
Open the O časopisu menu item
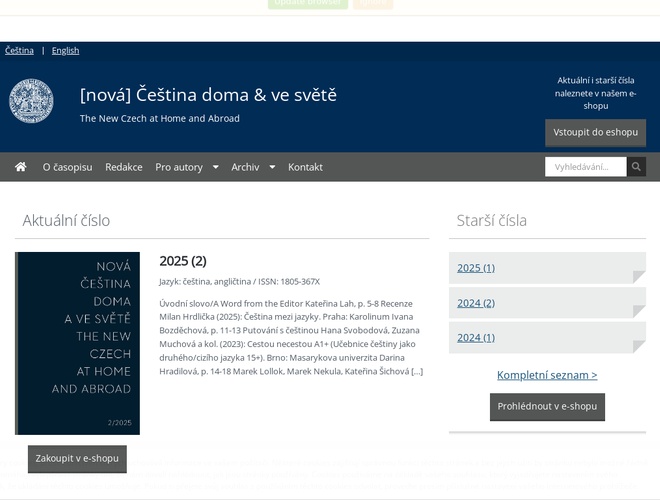[x=67, y=167]
